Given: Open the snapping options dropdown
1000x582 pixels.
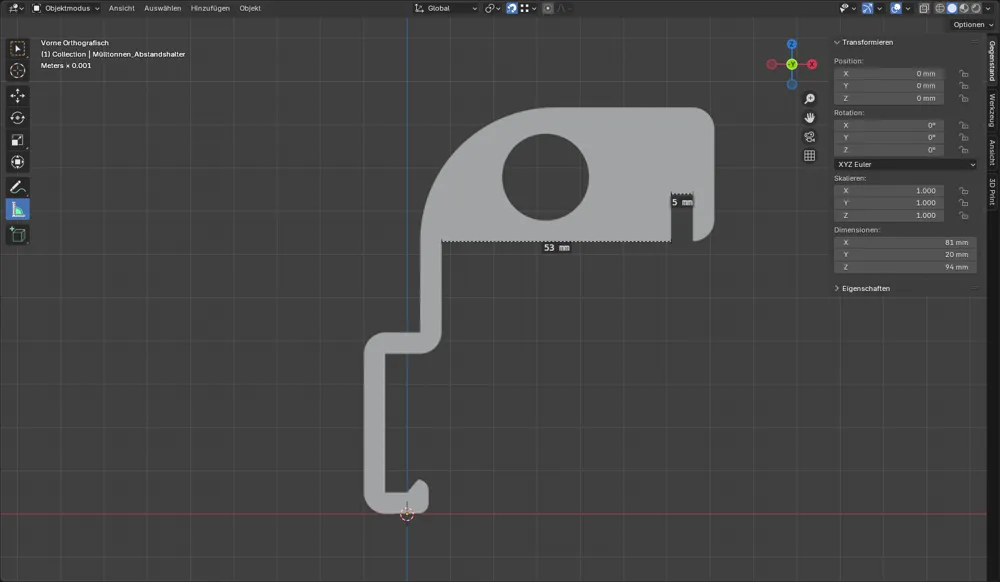Looking at the screenshot, I should (x=529, y=8).
